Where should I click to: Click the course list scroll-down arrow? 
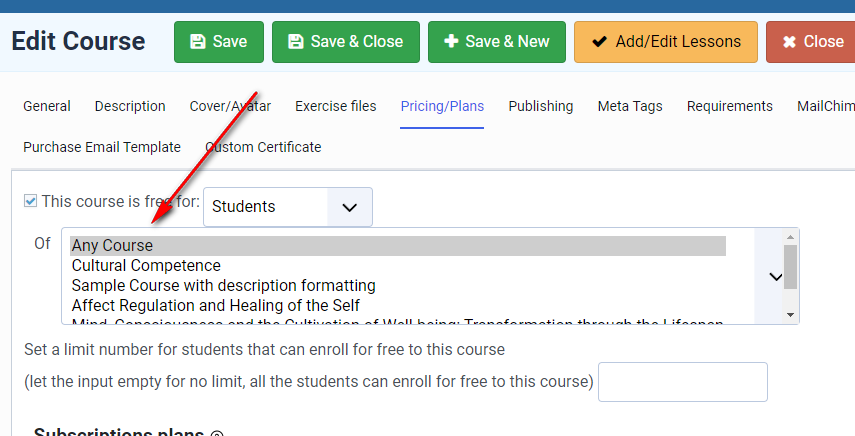coord(791,314)
